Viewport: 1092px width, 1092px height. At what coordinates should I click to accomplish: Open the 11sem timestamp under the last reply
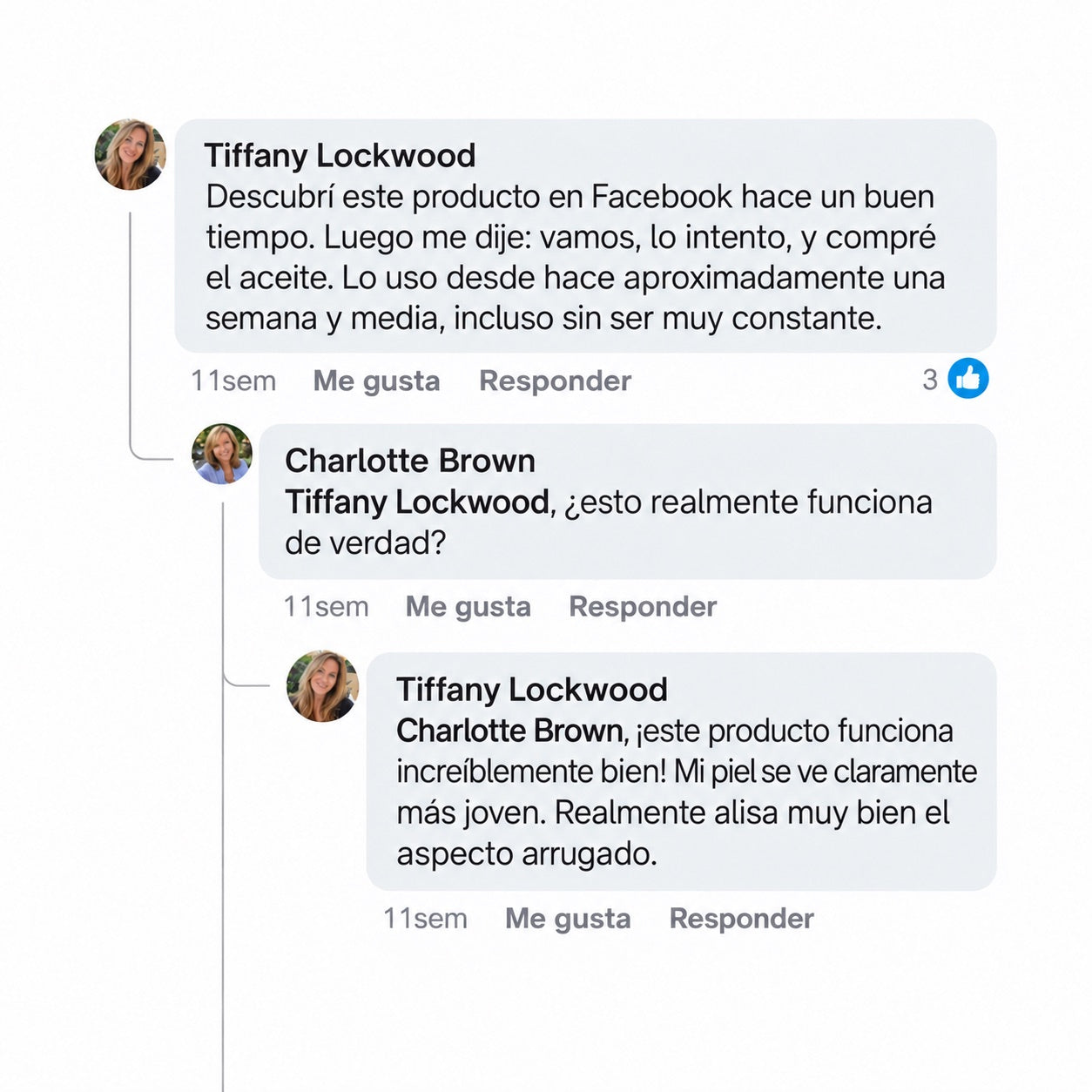point(426,918)
